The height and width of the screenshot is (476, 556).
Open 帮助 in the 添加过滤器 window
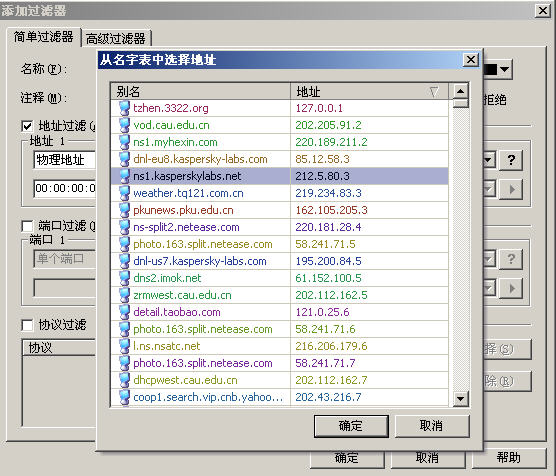tap(508, 458)
